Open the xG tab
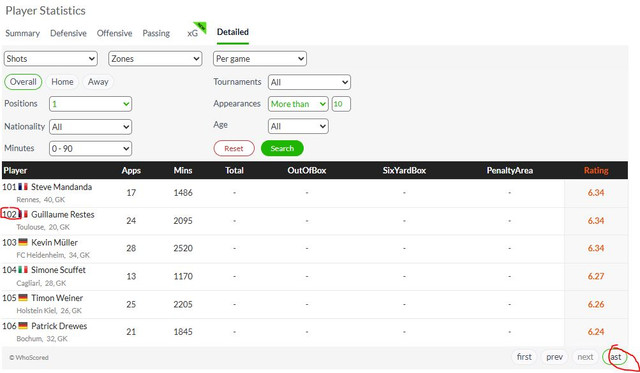Viewport: 640px width, 373px height. (192, 33)
